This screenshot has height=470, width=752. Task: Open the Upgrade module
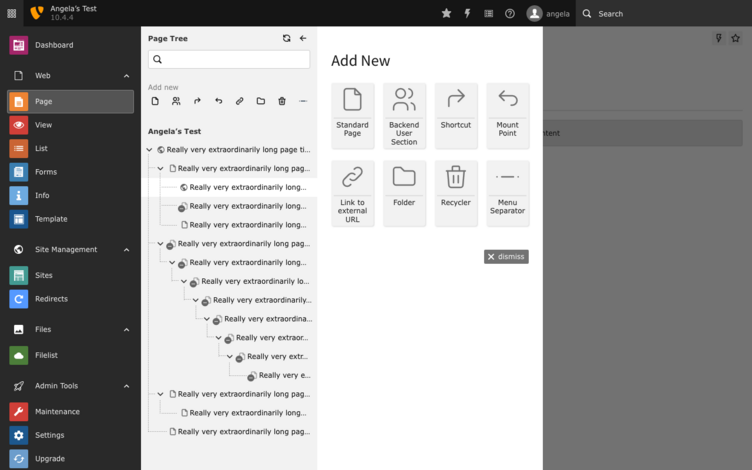pos(70,458)
